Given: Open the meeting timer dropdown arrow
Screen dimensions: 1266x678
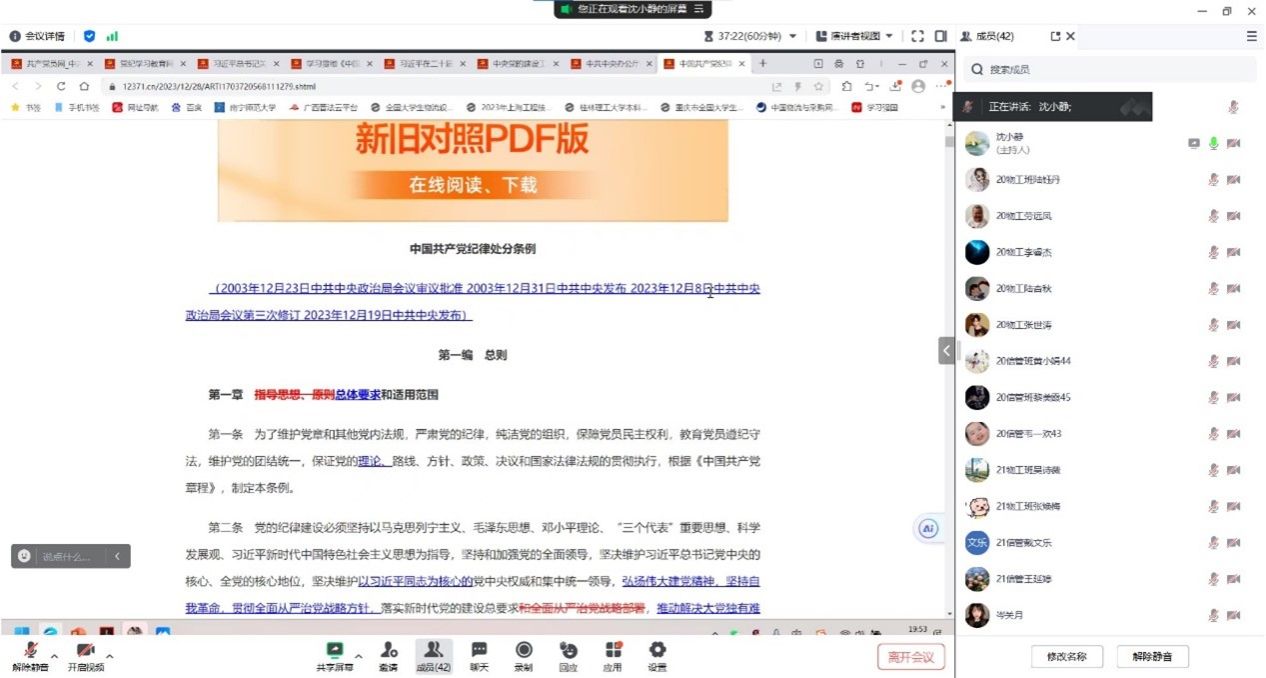Looking at the screenshot, I should (x=793, y=35).
